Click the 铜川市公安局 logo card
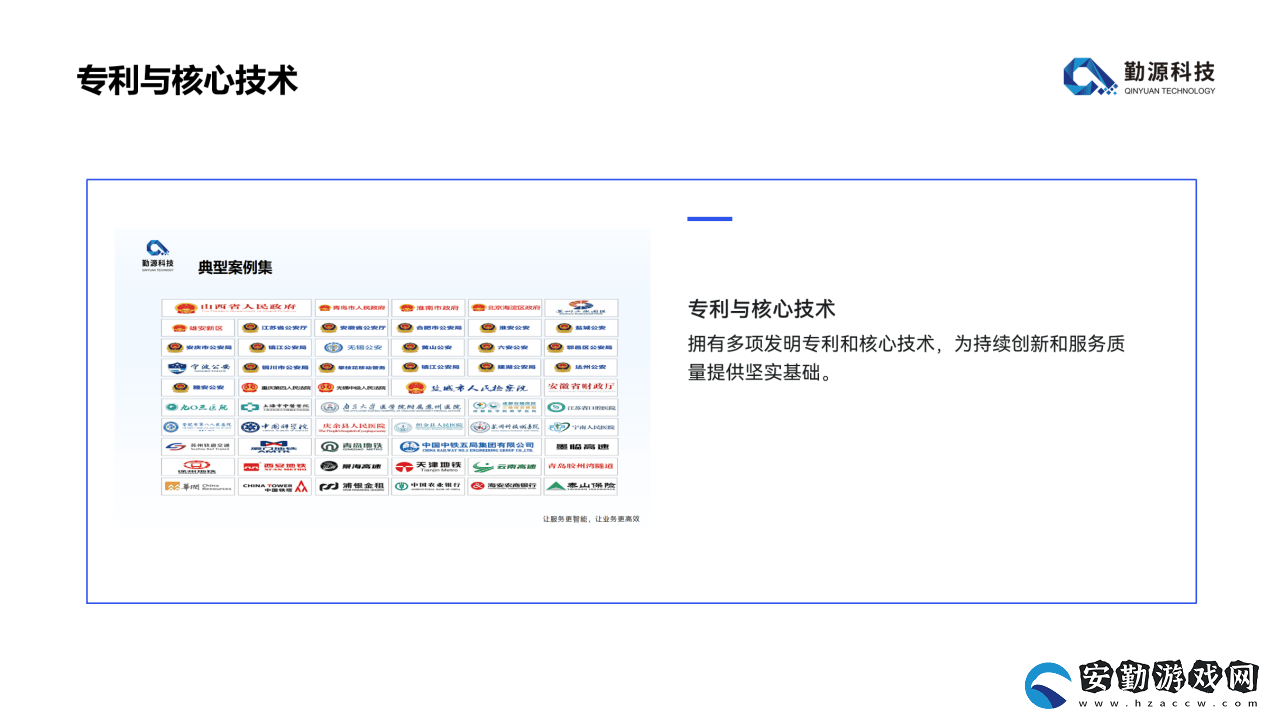 275,367
